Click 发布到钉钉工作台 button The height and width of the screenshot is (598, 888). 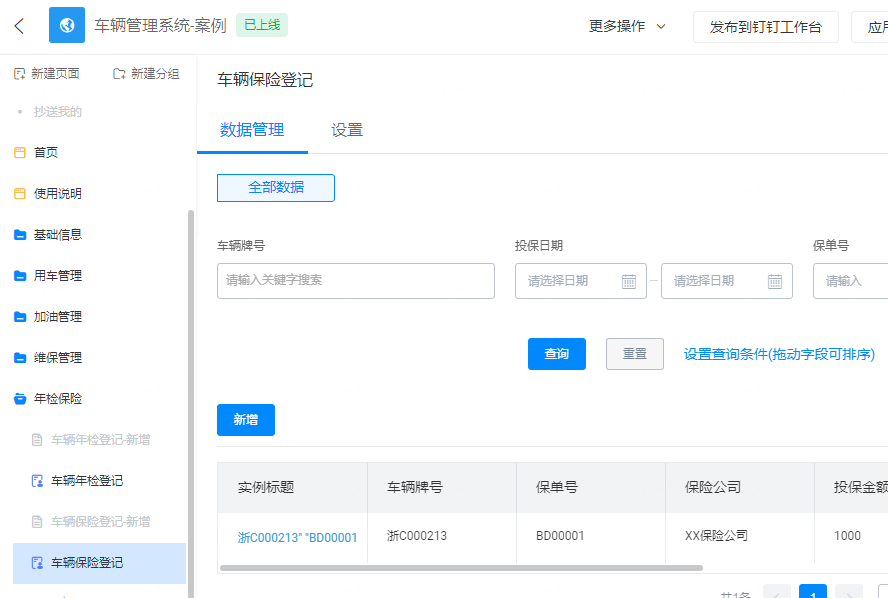(x=766, y=27)
